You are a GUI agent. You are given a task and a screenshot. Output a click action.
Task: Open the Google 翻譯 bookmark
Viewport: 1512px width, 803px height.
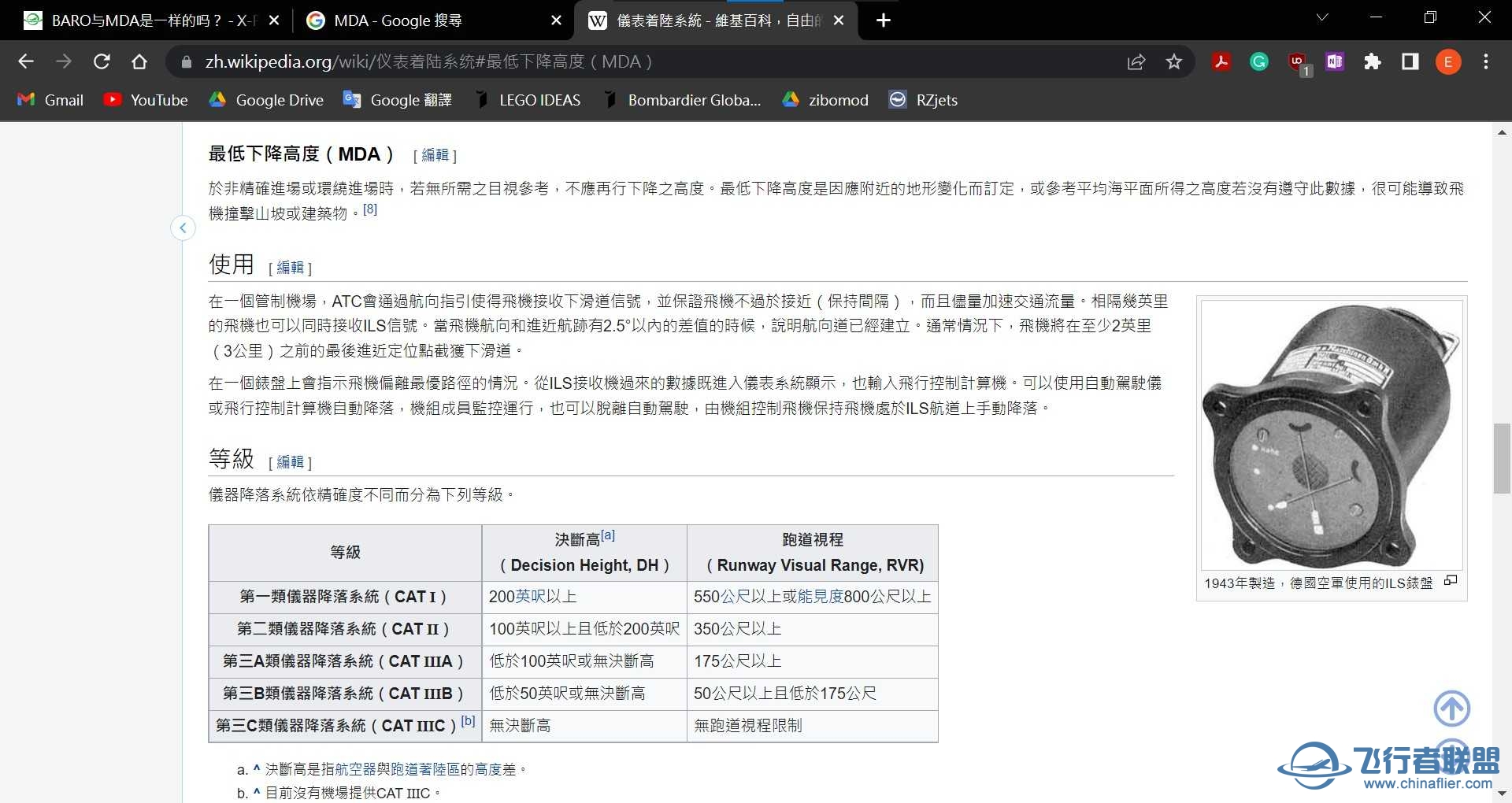(398, 100)
